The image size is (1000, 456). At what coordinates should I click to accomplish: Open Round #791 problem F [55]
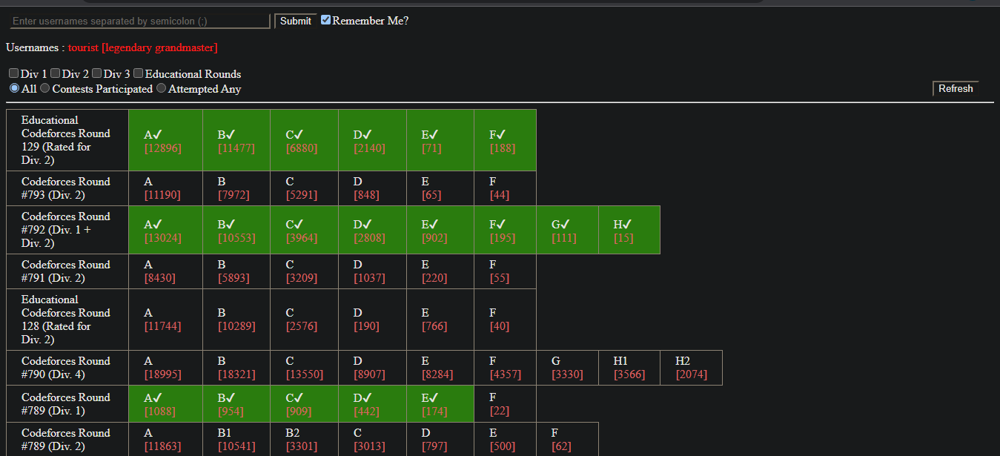505,271
